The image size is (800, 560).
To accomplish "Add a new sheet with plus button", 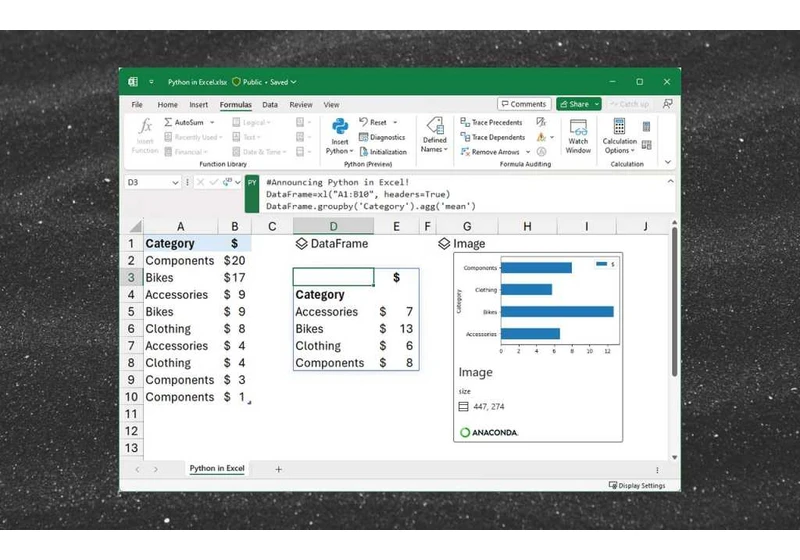I will 279,469.
